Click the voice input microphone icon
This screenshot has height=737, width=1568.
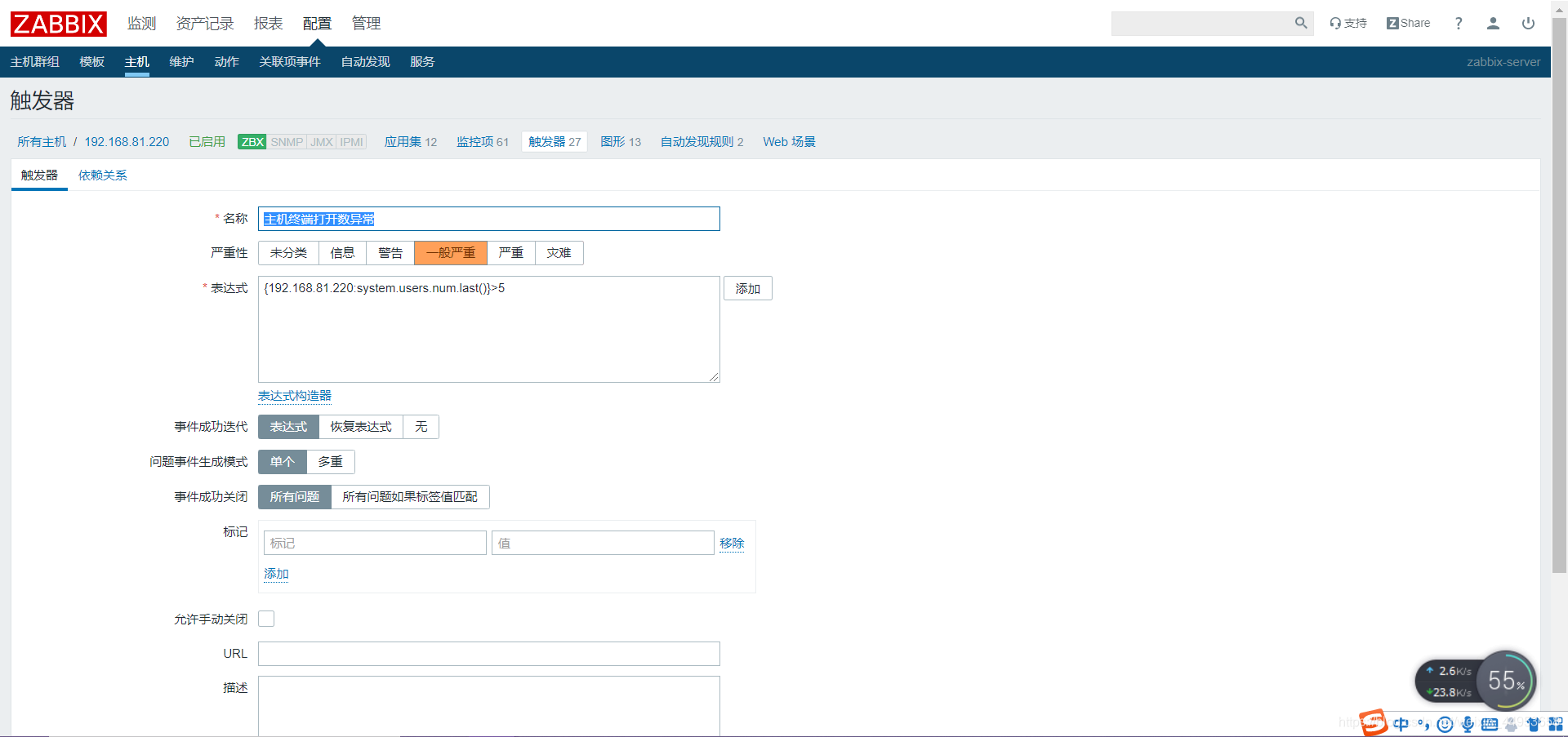coord(1468,724)
